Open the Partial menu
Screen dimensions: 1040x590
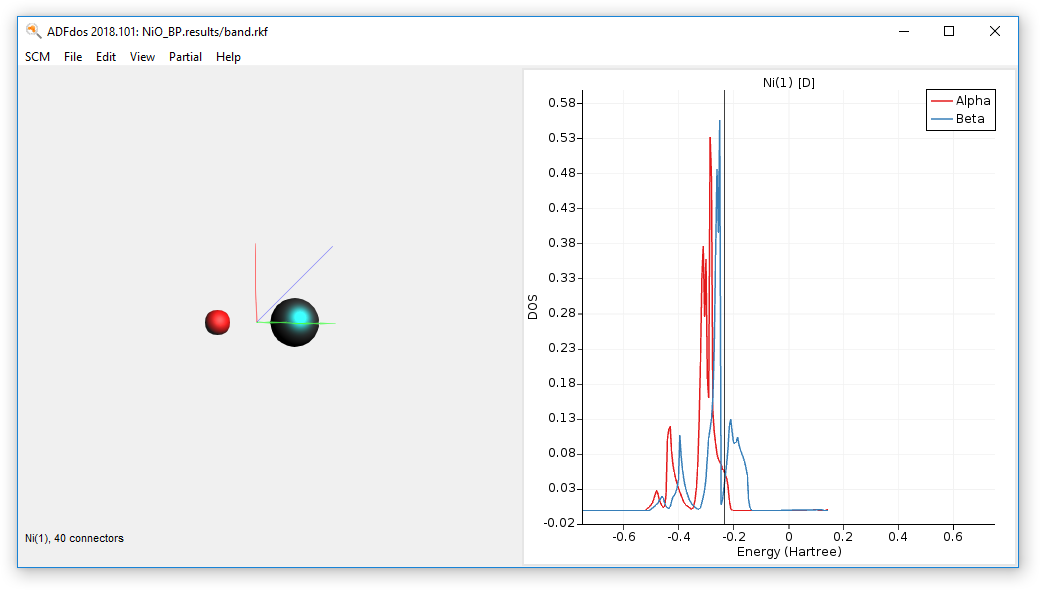coord(185,57)
